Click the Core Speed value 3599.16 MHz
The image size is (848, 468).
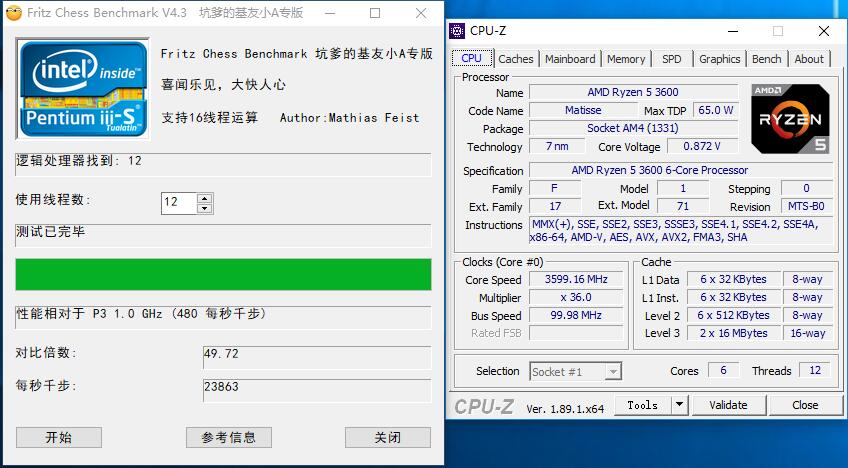576,279
